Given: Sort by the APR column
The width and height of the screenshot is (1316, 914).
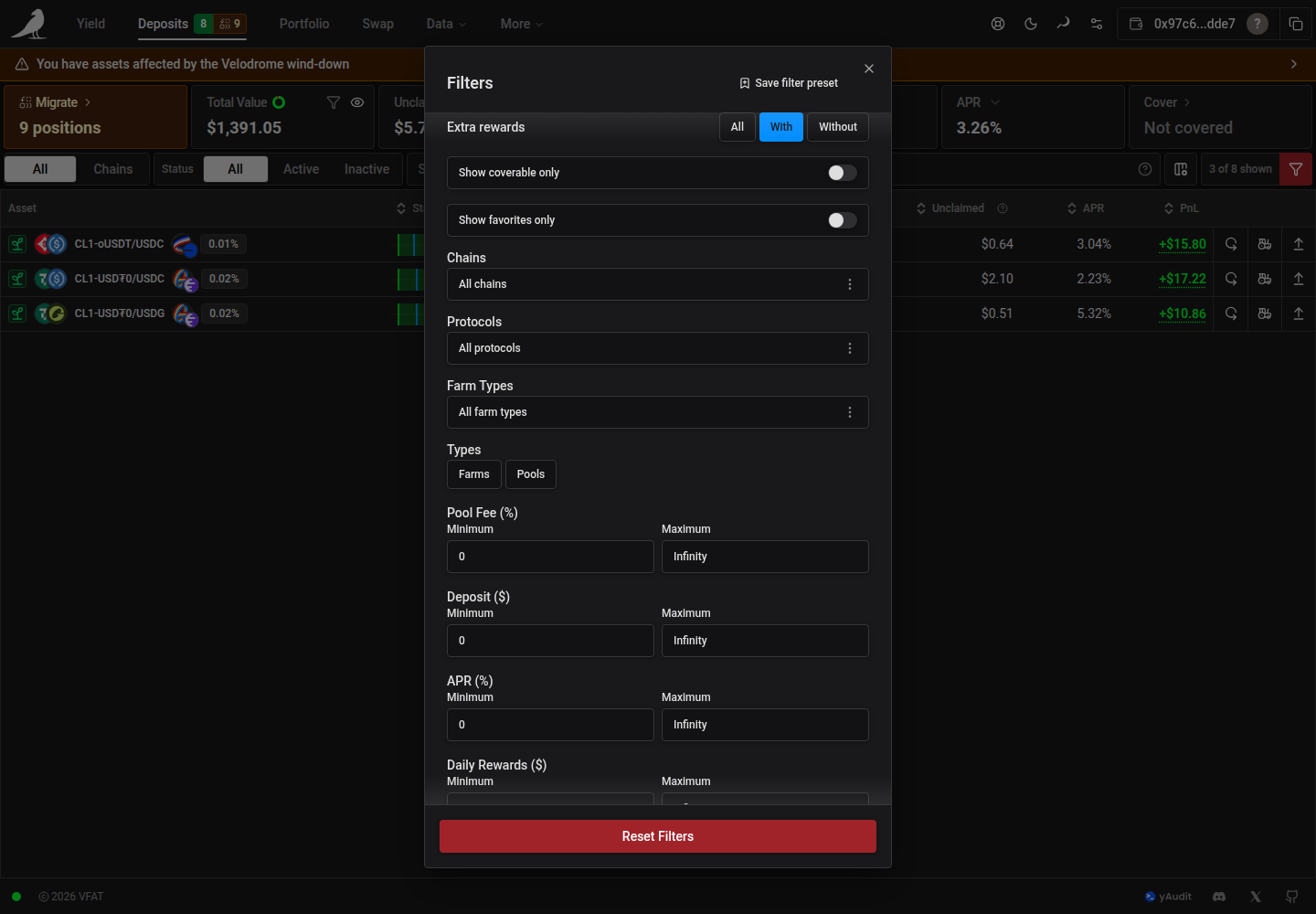Looking at the screenshot, I should pos(1086,208).
